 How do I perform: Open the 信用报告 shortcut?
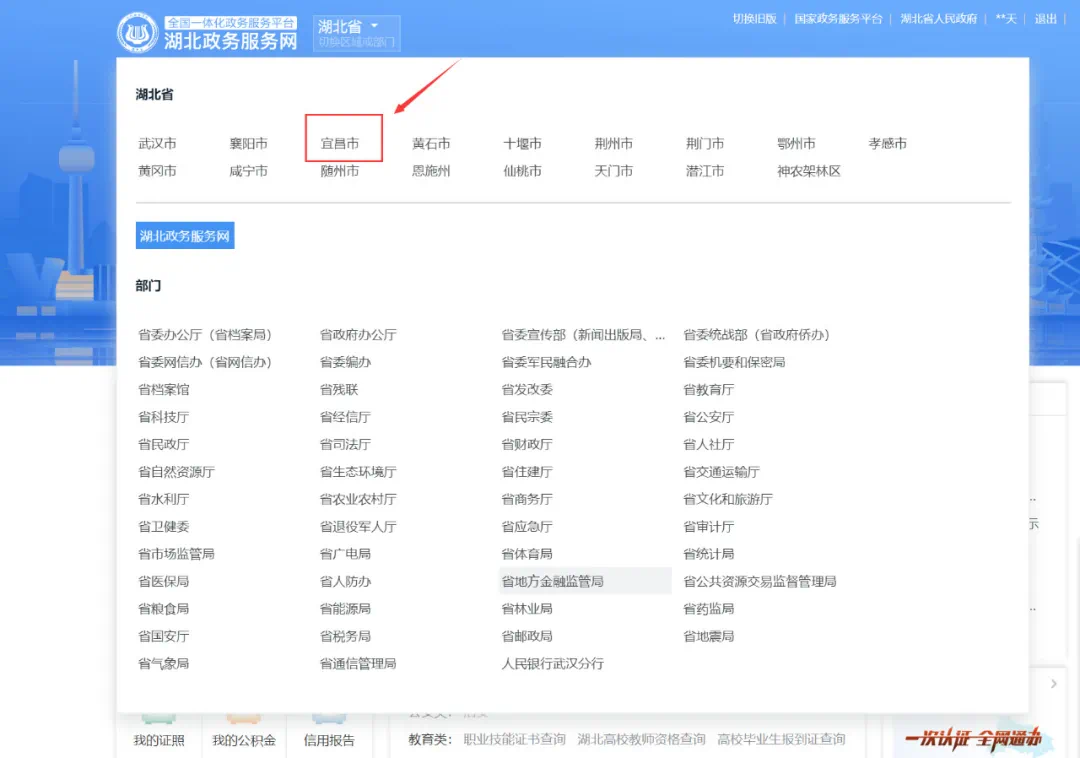pos(329,740)
